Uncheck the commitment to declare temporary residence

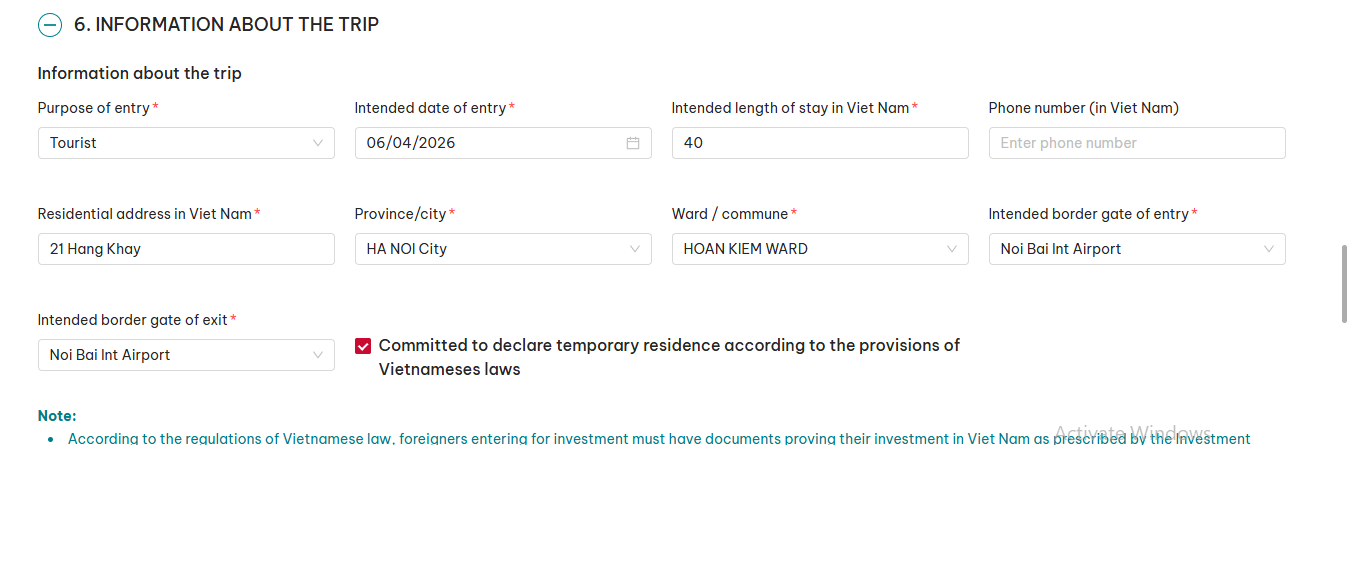tap(363, 346)
